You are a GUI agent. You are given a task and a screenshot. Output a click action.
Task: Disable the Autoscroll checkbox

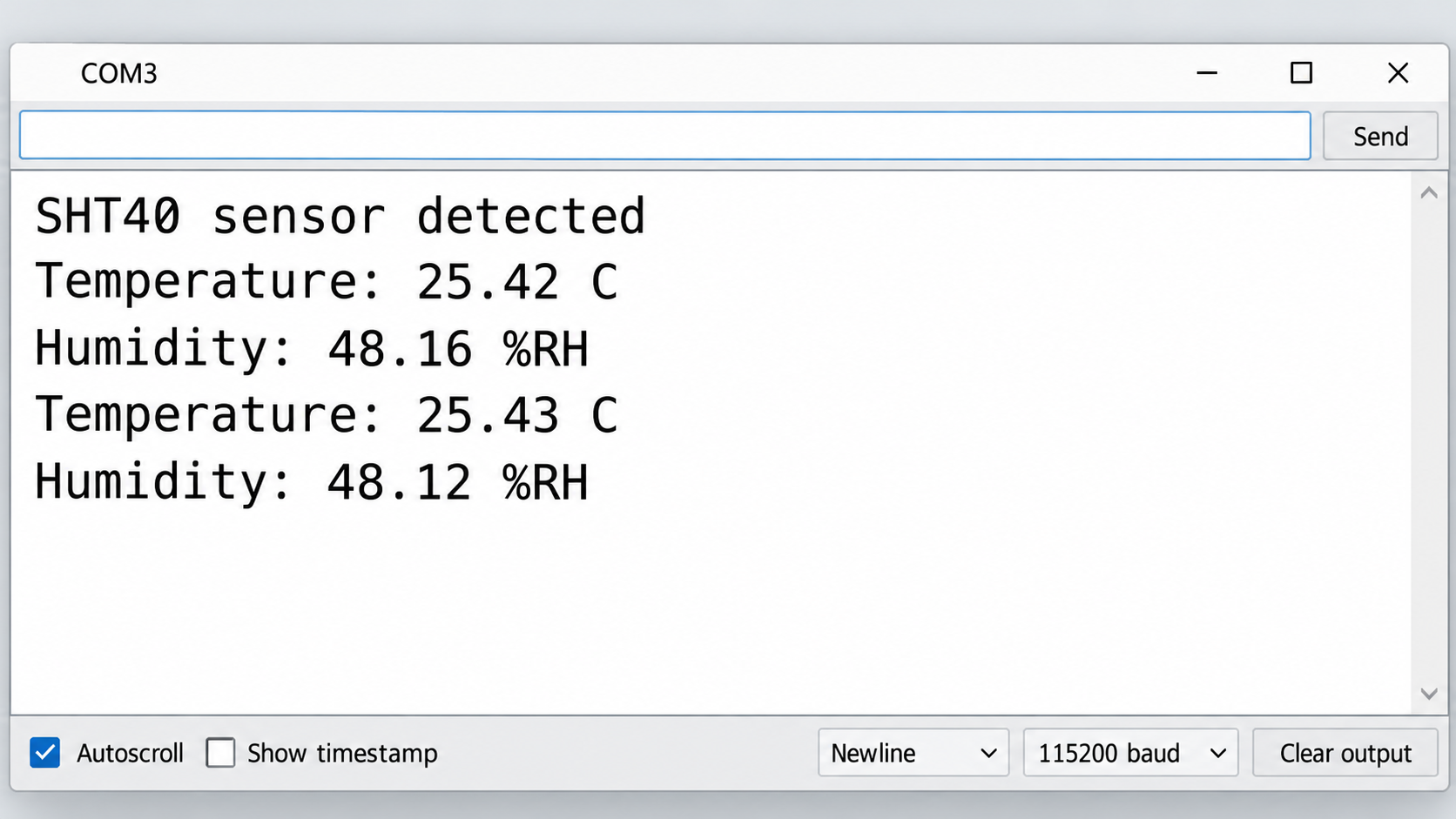point(45,753)
